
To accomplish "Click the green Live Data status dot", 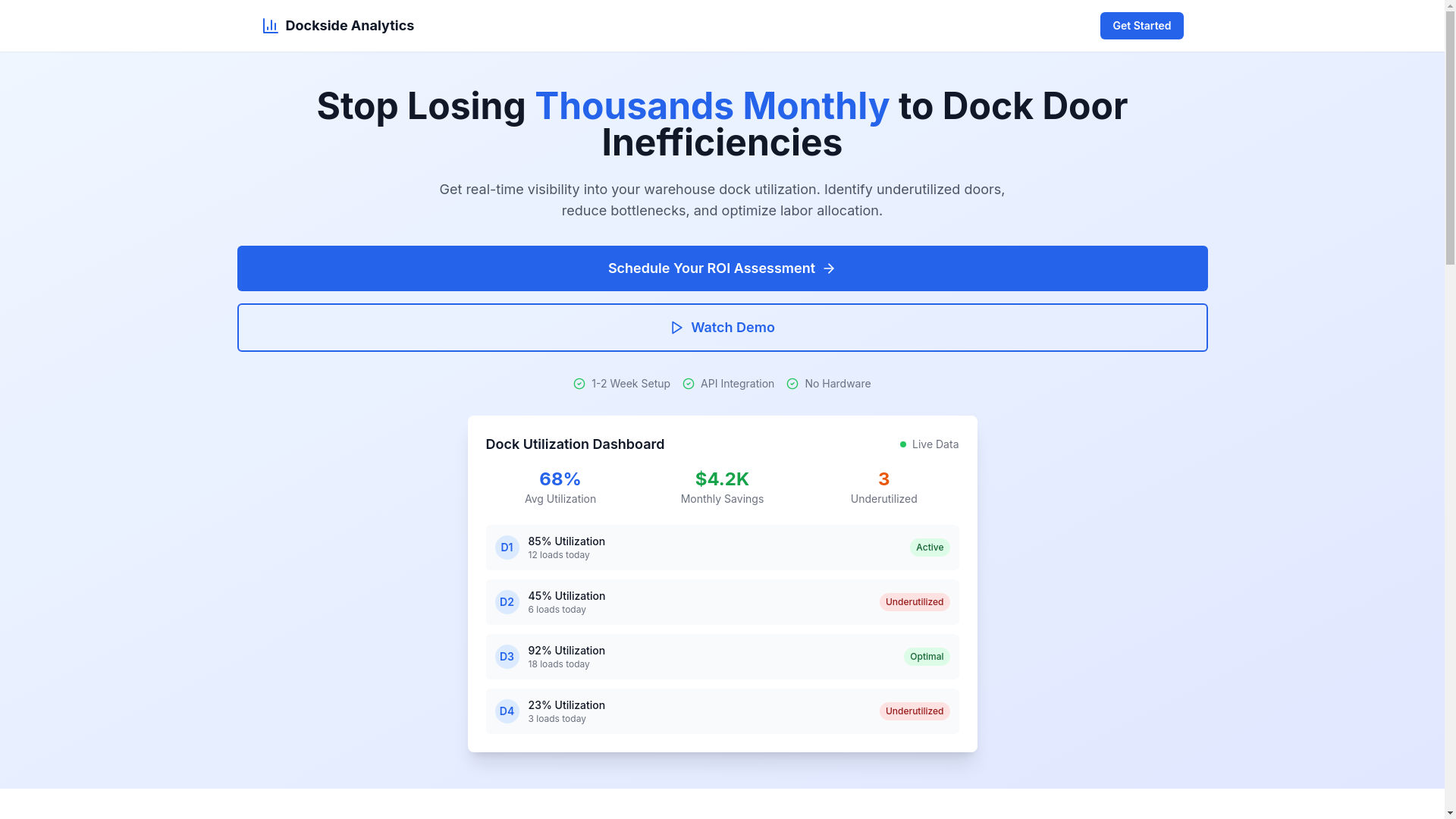I will click(903, 444).
